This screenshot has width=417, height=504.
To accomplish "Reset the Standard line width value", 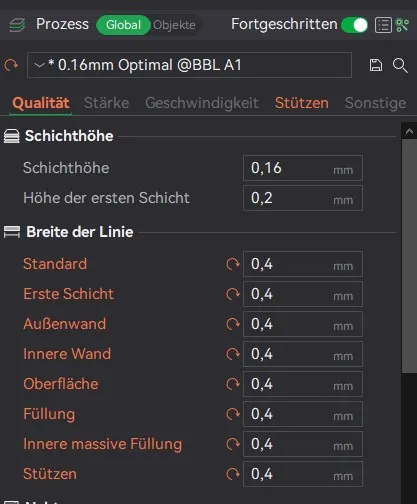I will click(x=233, y=264).
